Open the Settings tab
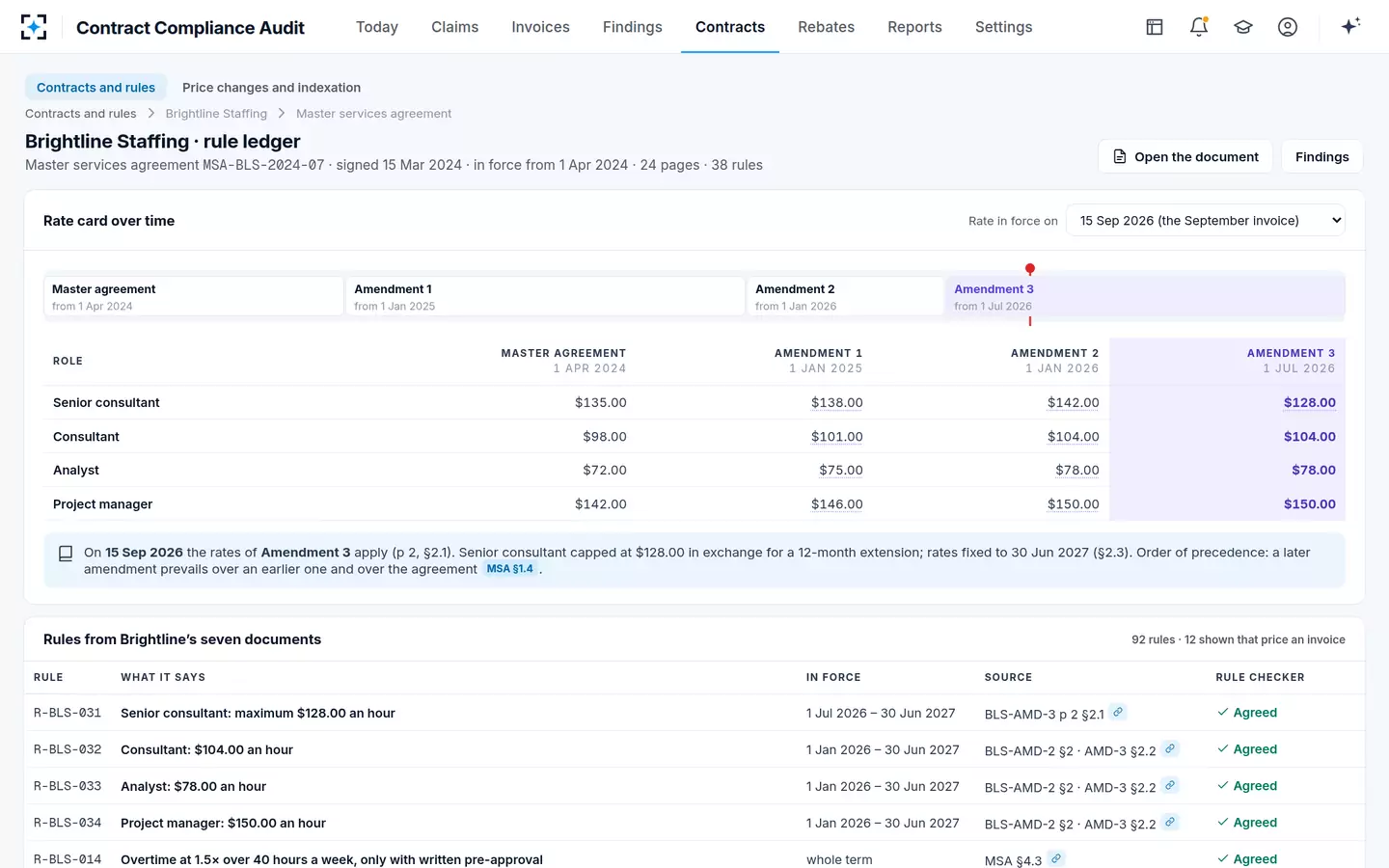The height and width of the screenshot is (868, 1389). click(1004, 27)
